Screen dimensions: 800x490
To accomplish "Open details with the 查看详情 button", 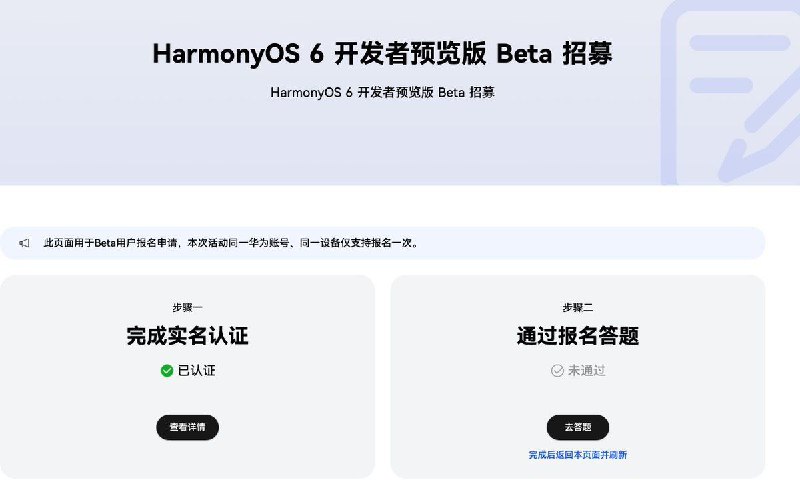I will [x=187, y=427].
